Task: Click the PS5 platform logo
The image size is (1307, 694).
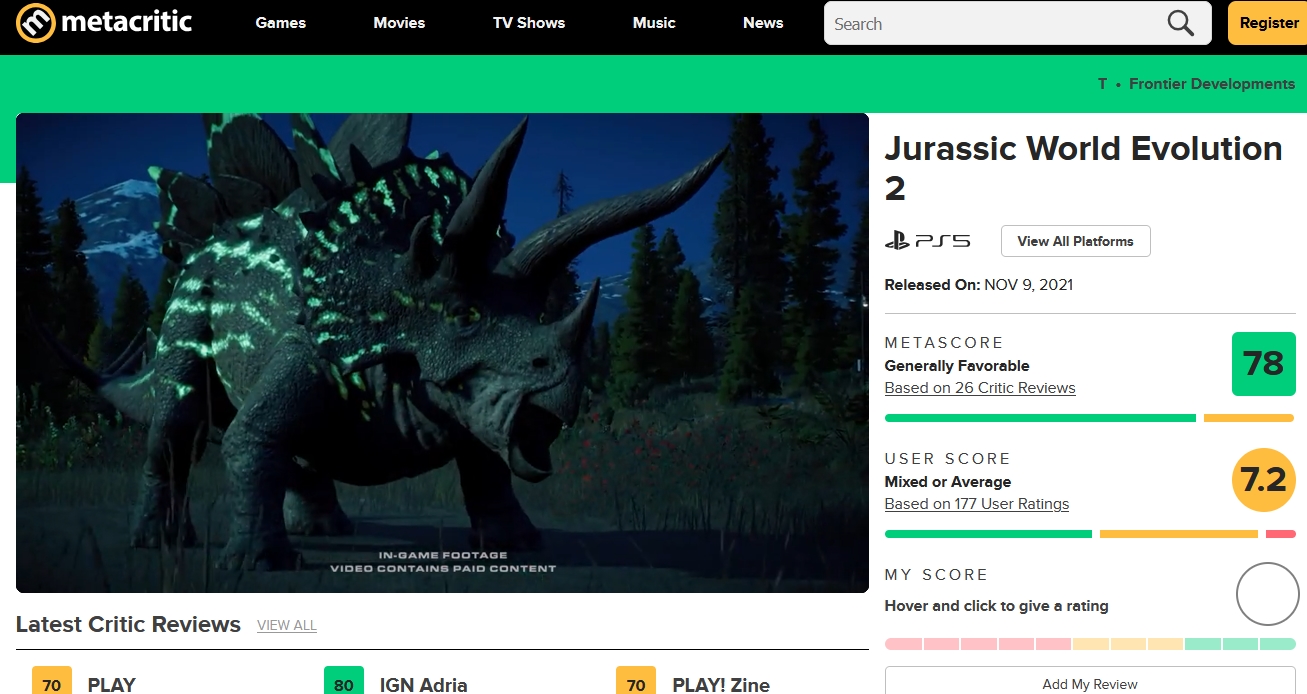Action: pyautogui.click(x=928, y=241)
